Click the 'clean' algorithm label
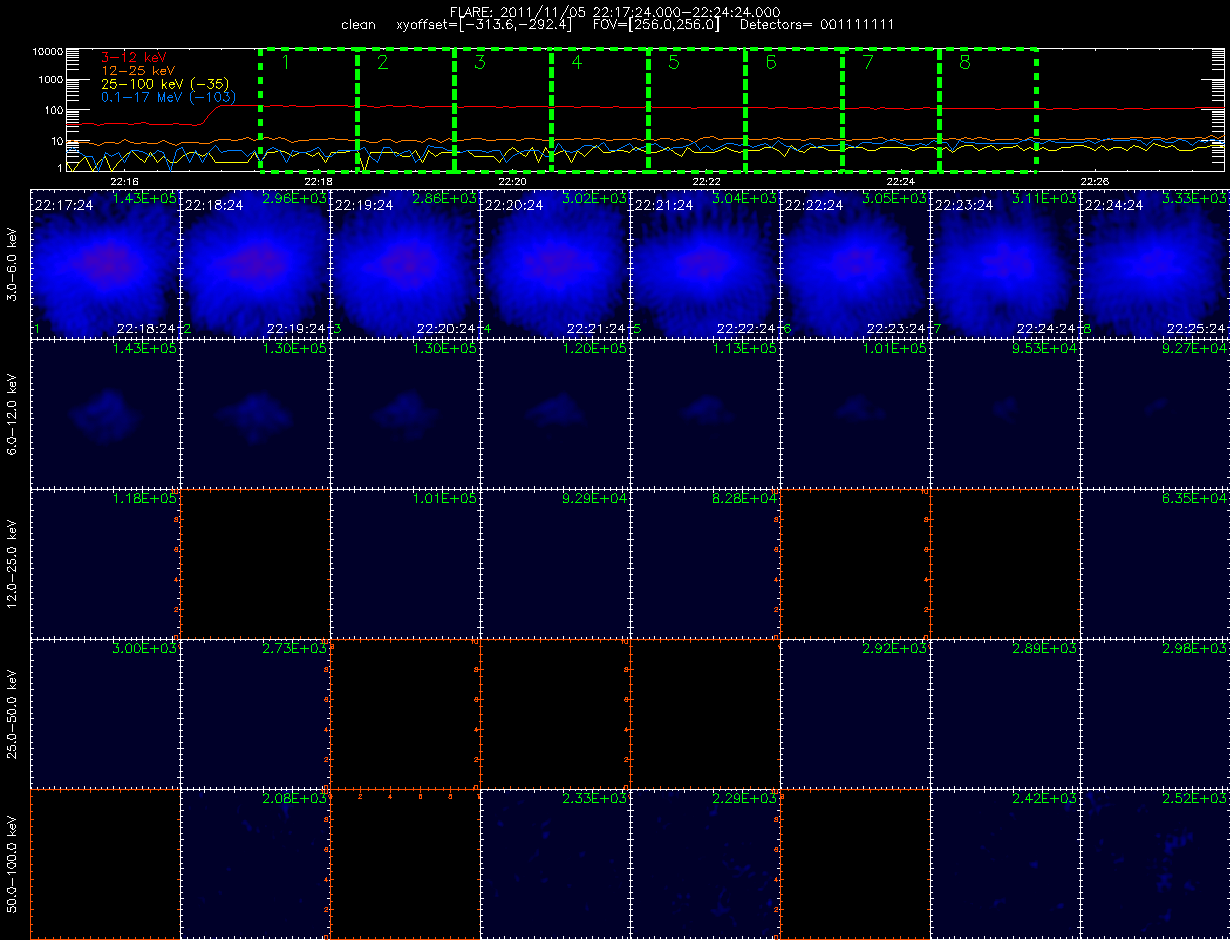 coord(358,24)
